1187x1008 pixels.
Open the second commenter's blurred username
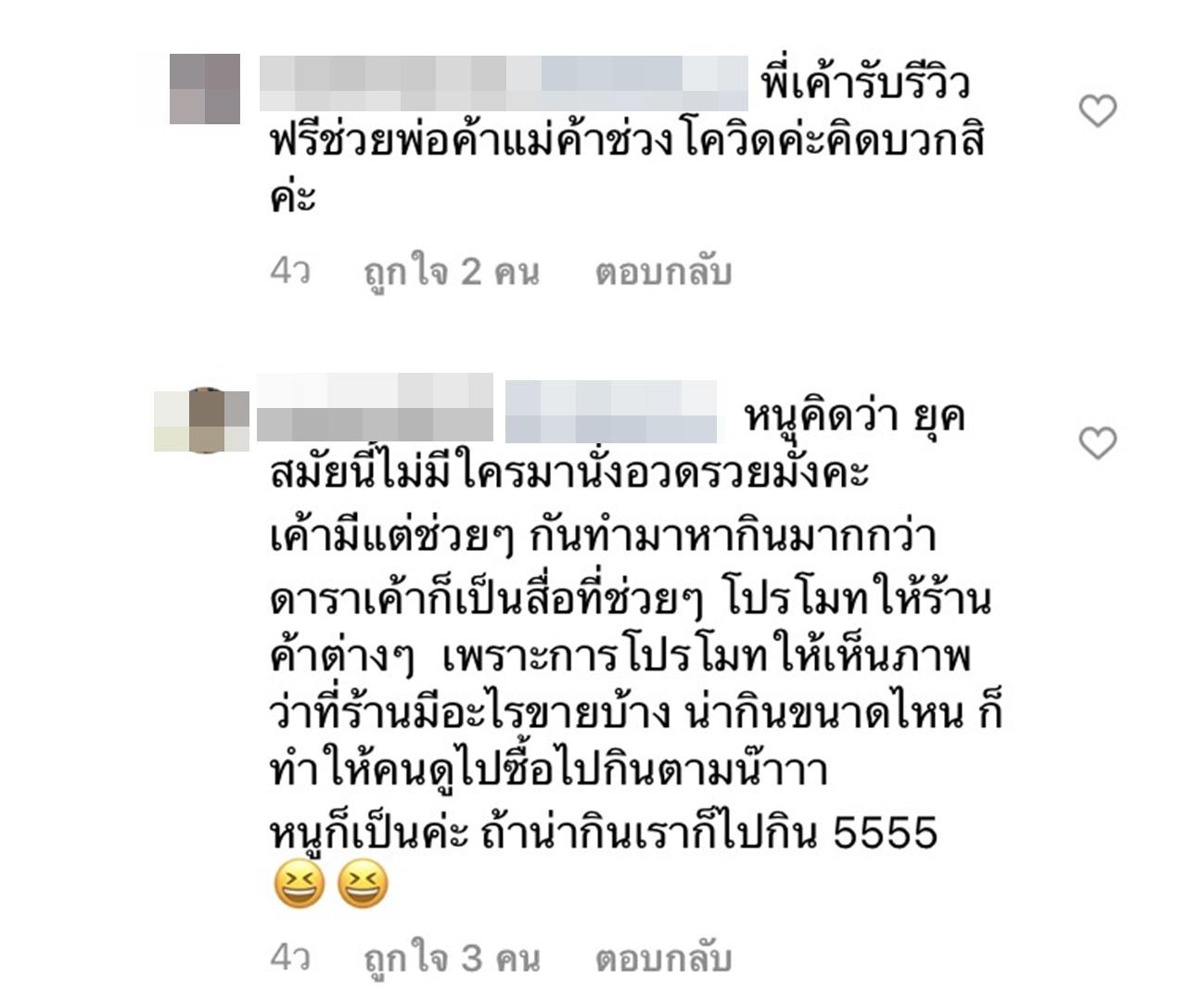pos(375,407)
